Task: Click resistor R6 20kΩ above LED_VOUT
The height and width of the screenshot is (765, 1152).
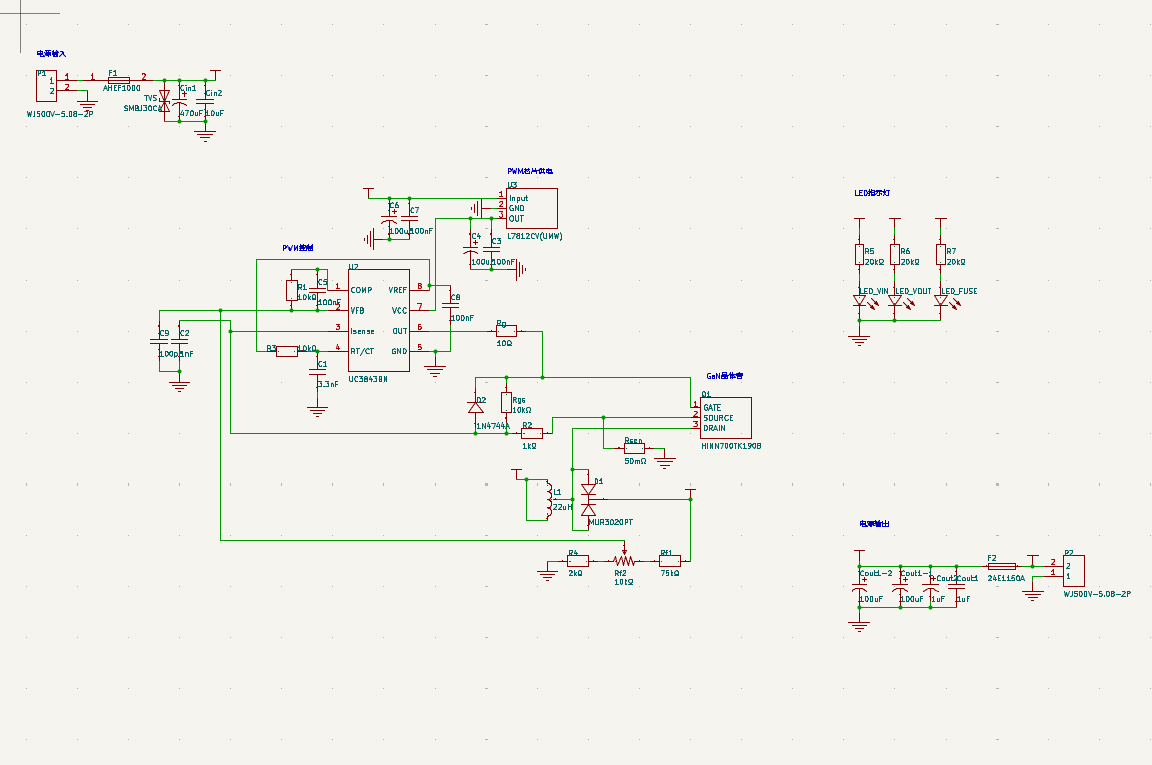Action: click(x=895, y=254)
